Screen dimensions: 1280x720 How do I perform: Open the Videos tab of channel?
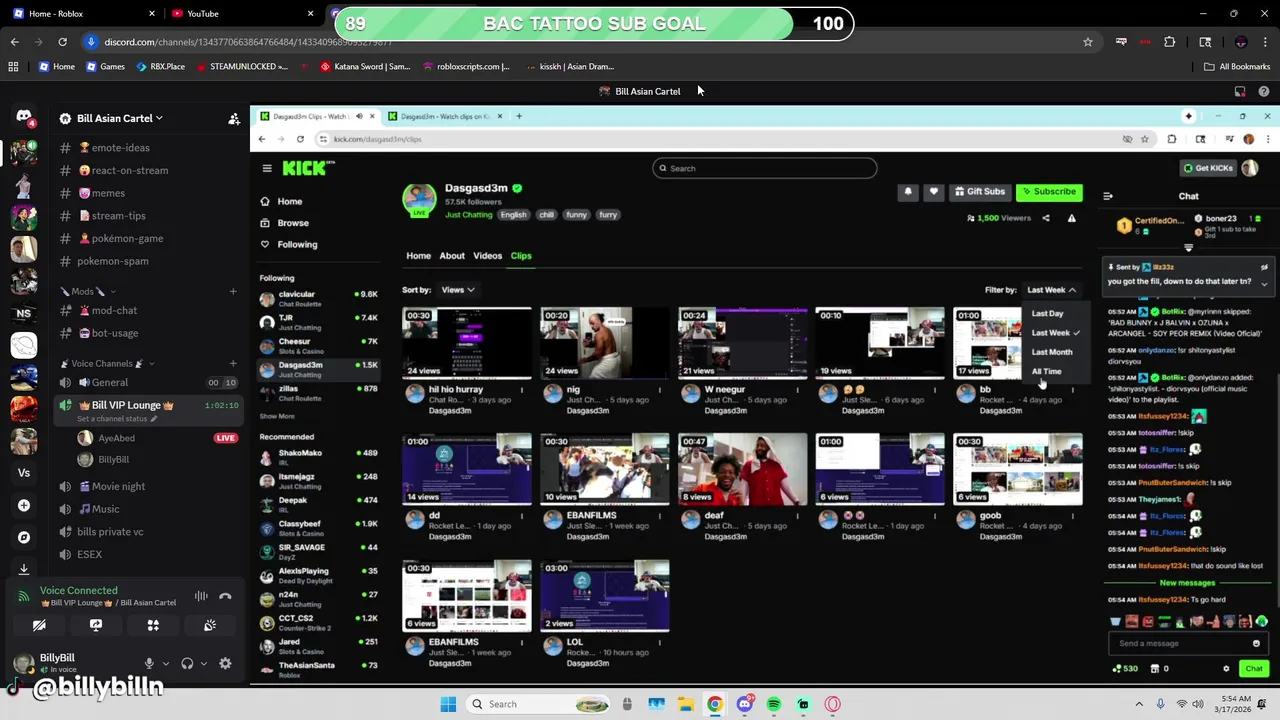pyautogui.click(x=487, y=256)
